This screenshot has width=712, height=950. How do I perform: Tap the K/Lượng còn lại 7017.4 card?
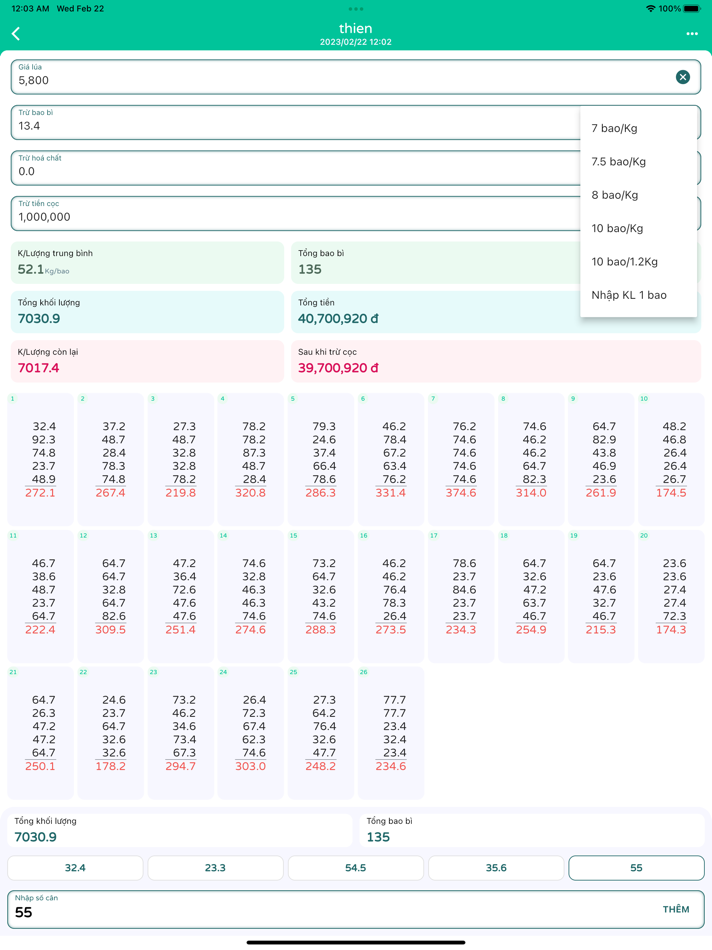click(x=147, y=361)
